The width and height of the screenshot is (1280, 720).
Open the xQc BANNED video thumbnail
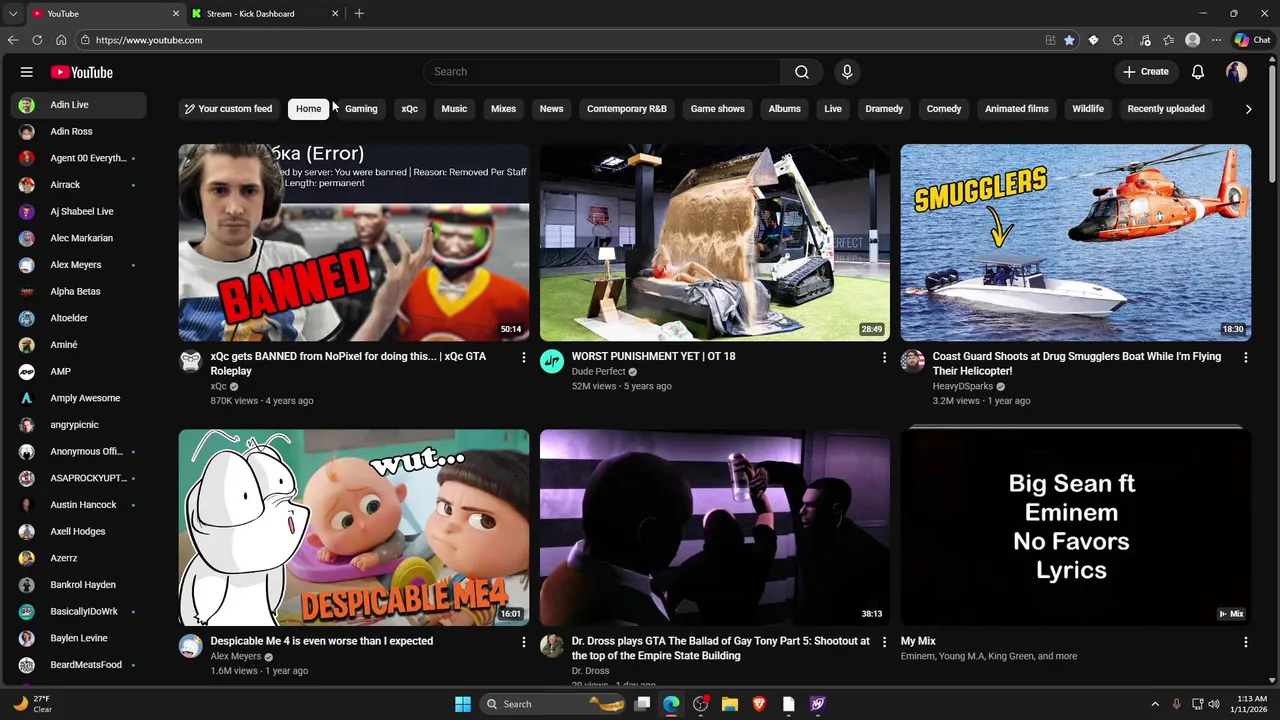point(354,242)
